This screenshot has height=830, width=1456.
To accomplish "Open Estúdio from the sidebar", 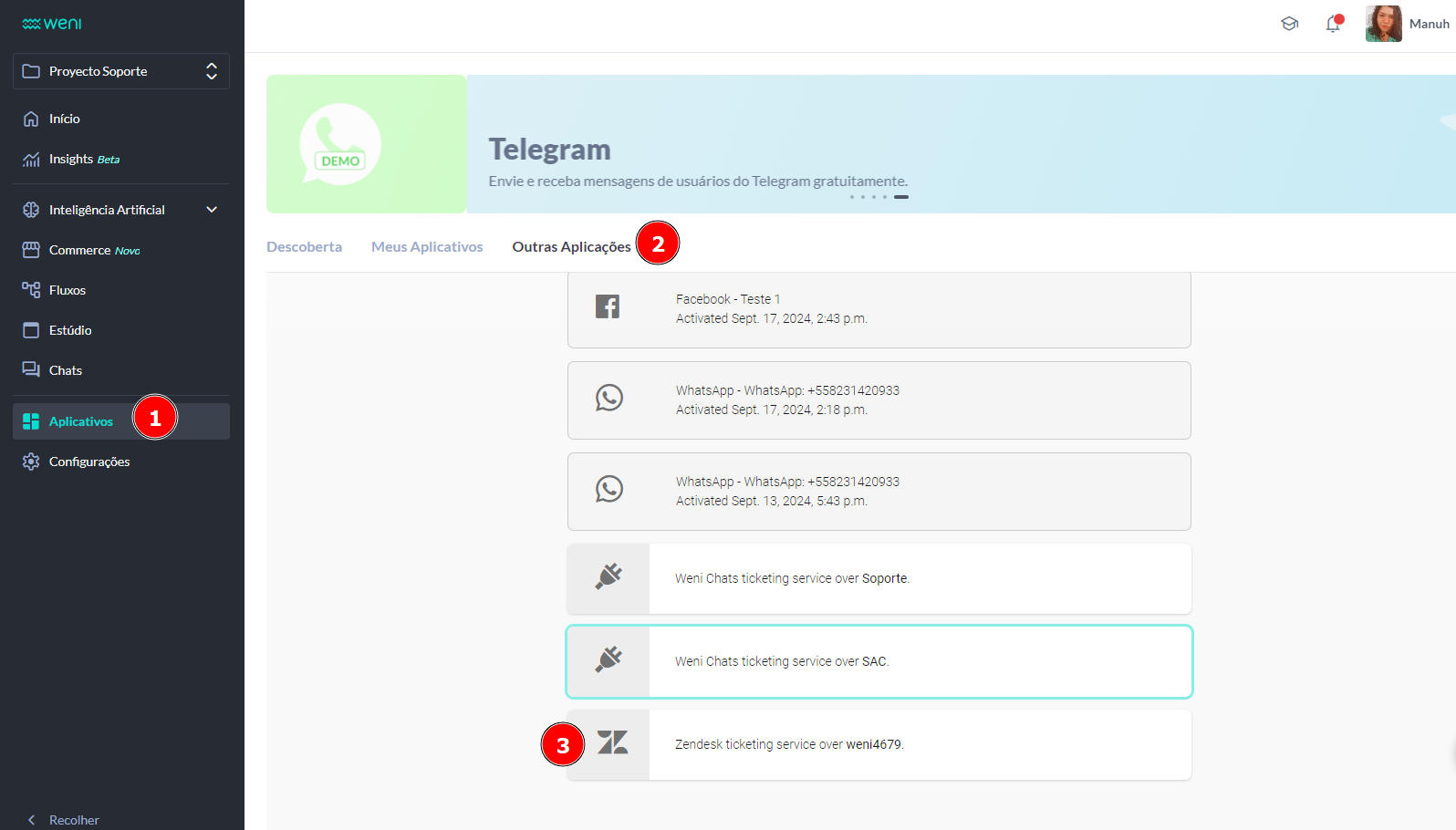I will coord(70,330).
